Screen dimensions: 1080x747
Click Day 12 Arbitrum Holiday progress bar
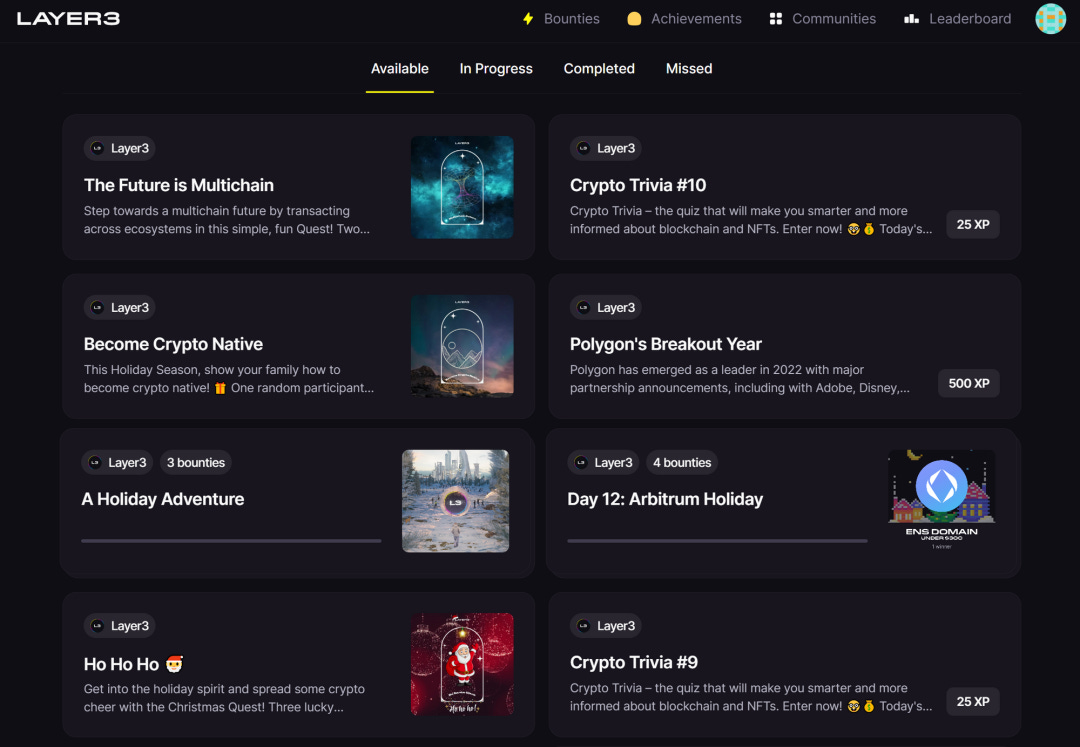(x=718, y=541)
